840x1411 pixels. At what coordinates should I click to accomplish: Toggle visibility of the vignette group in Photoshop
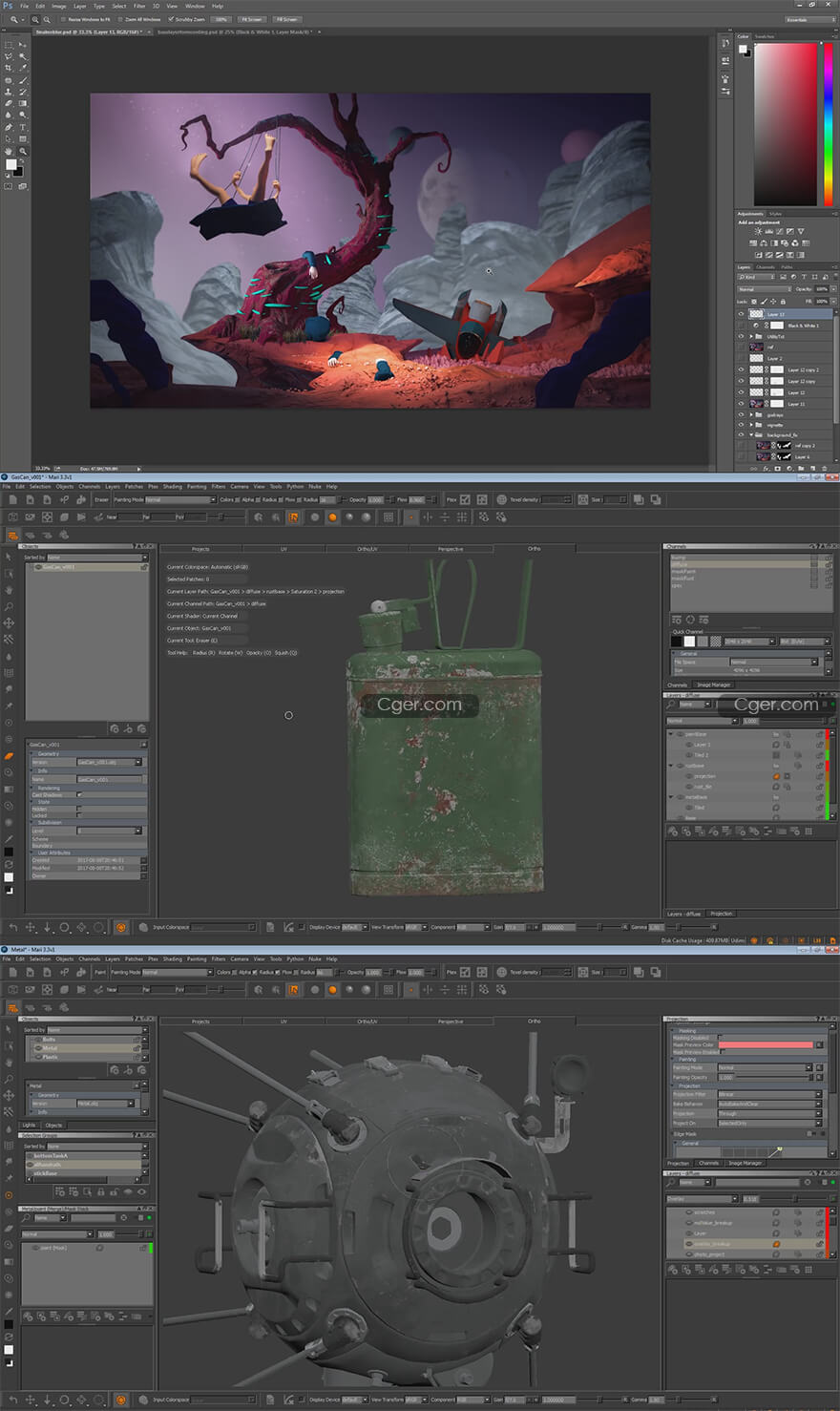tap(741, 425)
